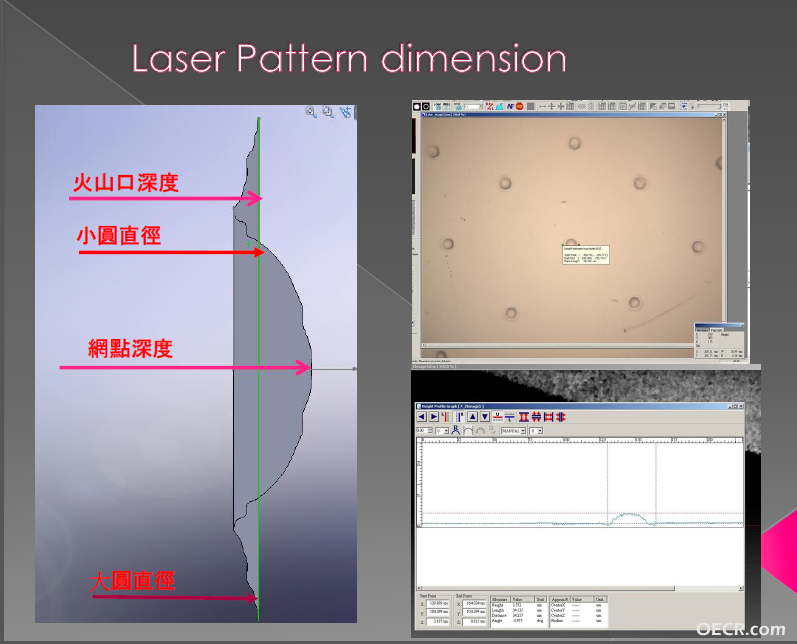Click the 小圓直徑 label
Viewport: 797px width, 644px height.
coord(119,236)
